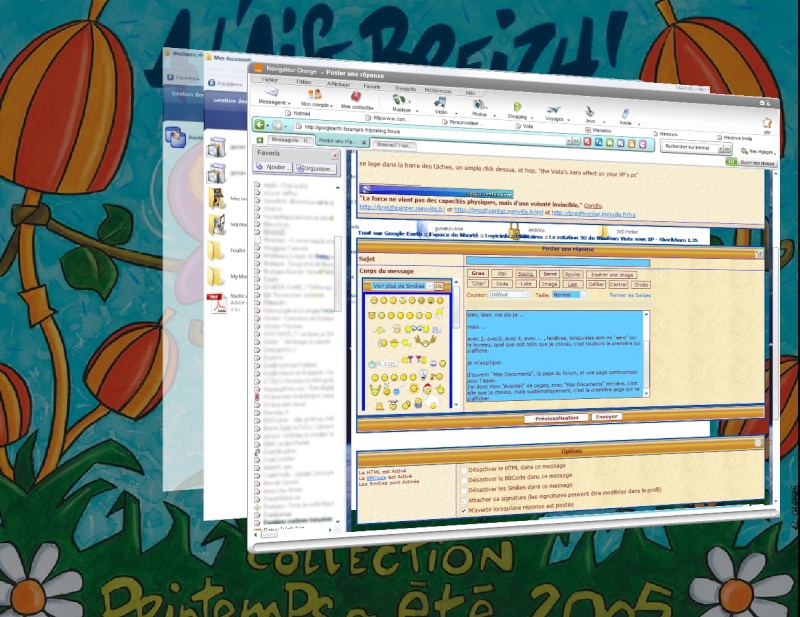This screenshot has width=800, height=617.
Task: Click the grey forward navigation arrow
Action: 277,126
